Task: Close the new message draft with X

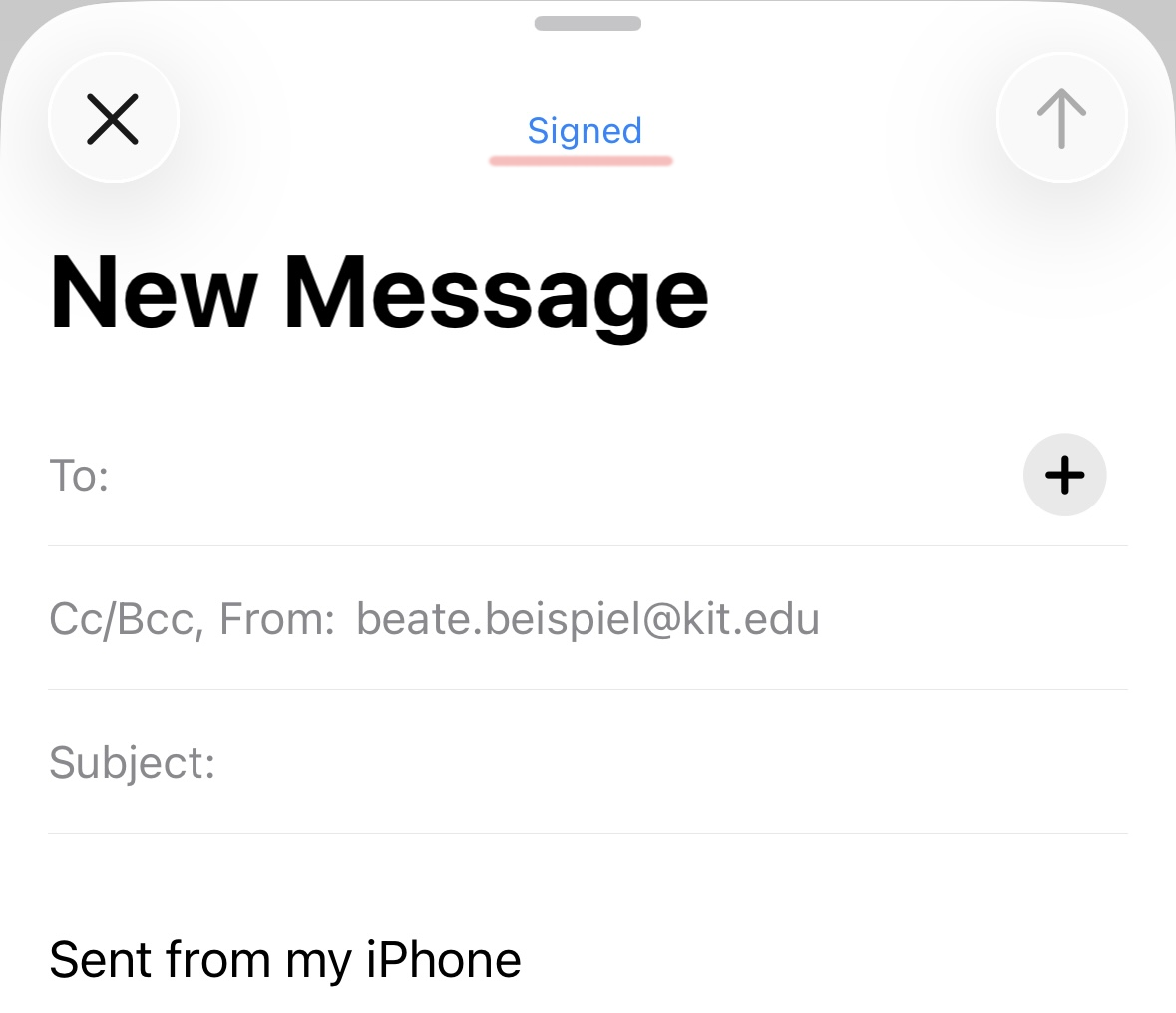Action: pos(113,119)
